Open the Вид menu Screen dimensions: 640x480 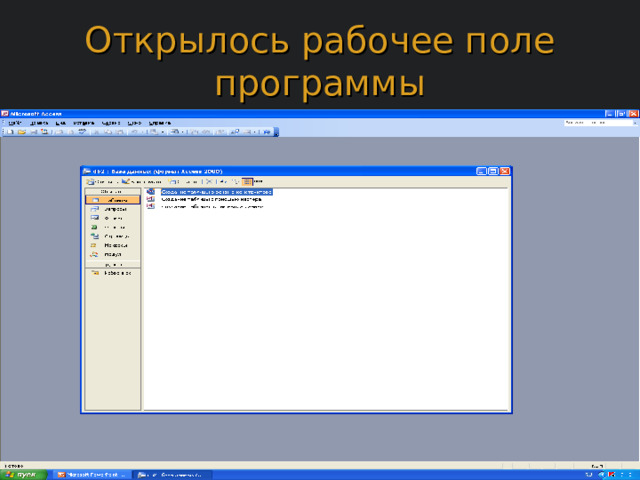pos(60,123)
